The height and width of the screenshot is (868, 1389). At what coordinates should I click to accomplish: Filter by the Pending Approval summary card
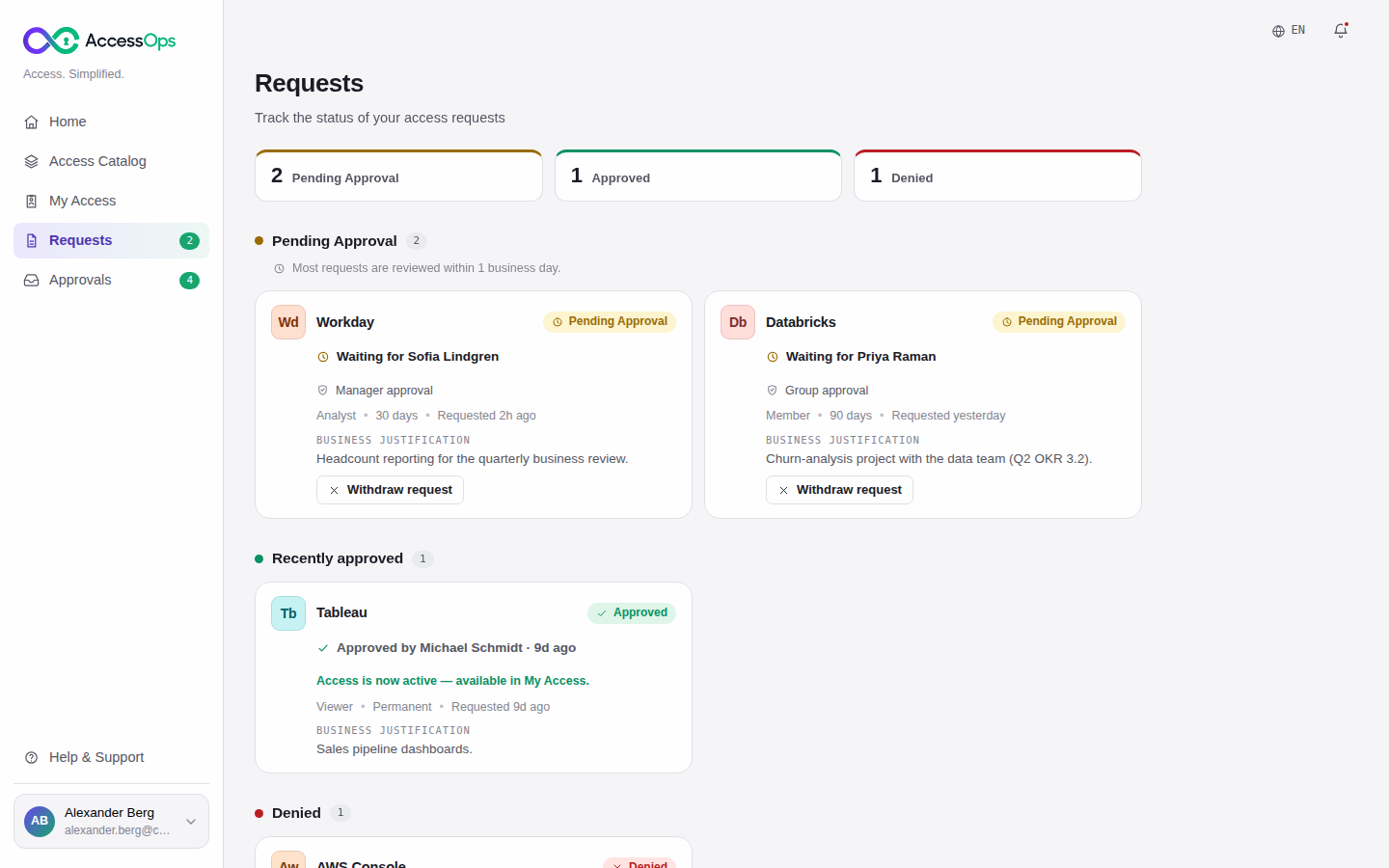tap(398, 176)
